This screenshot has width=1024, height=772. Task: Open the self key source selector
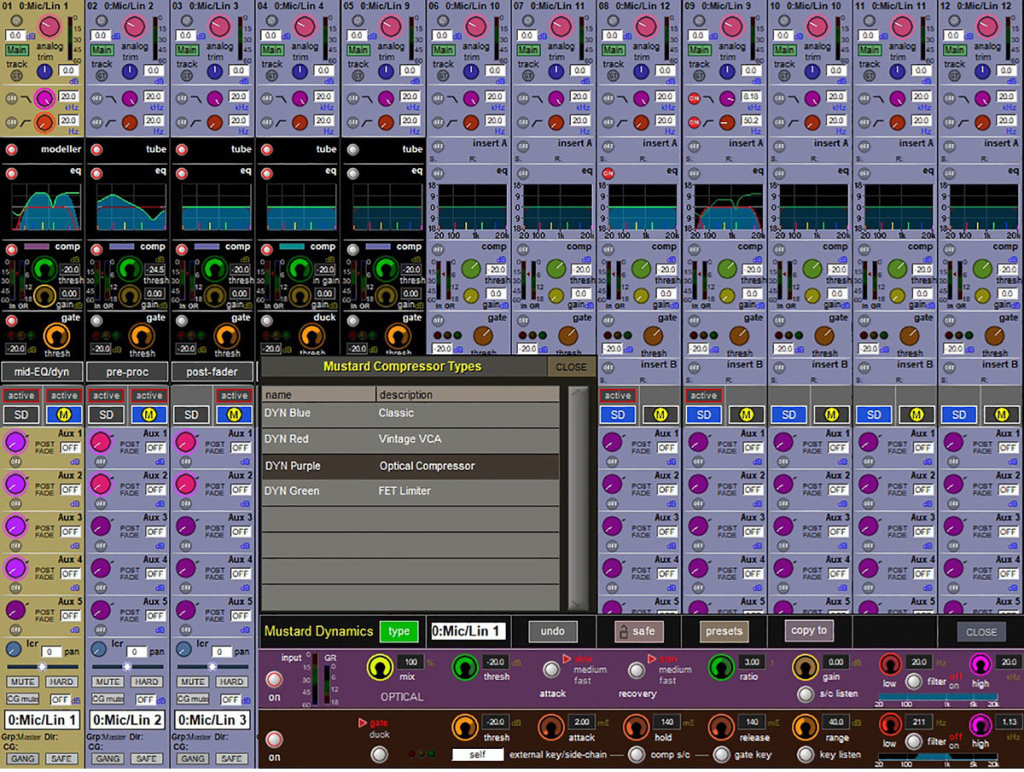pyautogui.click(x=477, y=754)
